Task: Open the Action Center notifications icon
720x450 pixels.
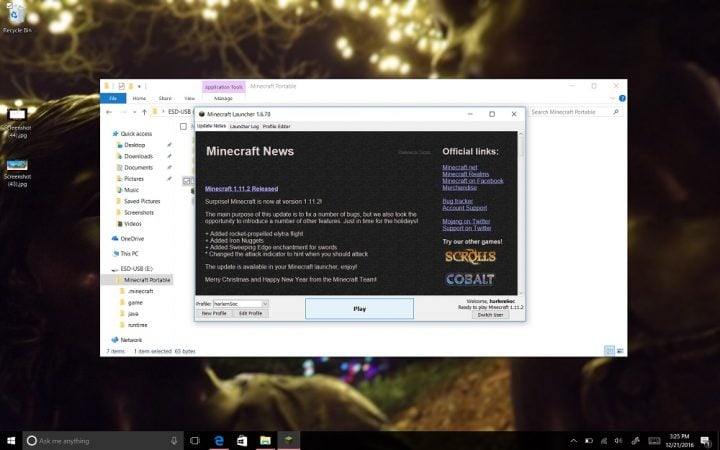Action: click(706, 441)
